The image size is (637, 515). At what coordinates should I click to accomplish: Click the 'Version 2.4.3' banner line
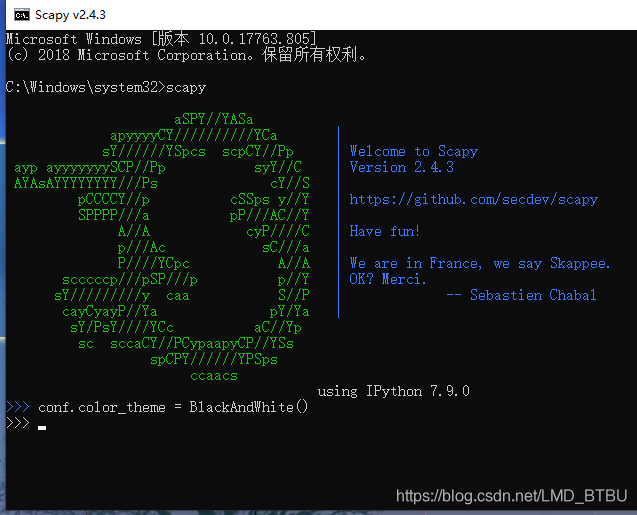tap(401, 167)
